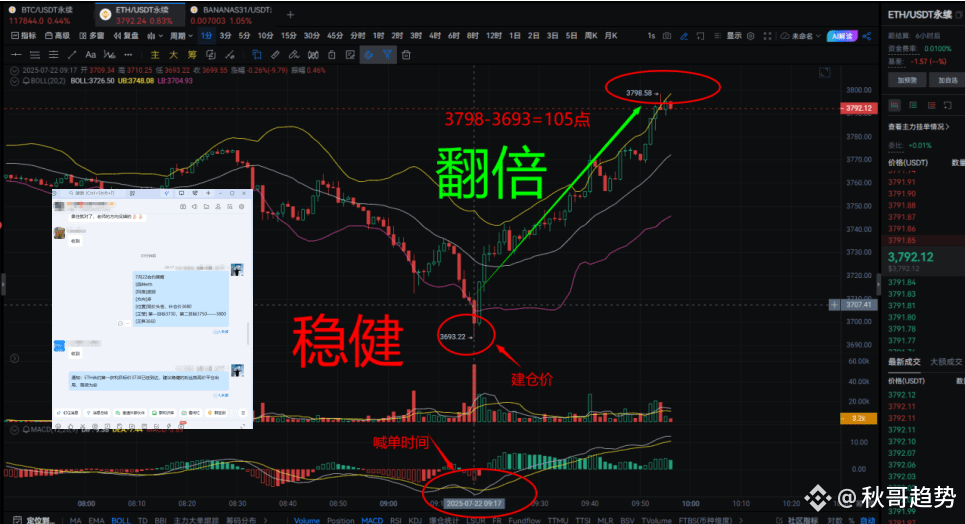
Task: Expand the 周期 period dropdown
Action: [x=182, y=36]
